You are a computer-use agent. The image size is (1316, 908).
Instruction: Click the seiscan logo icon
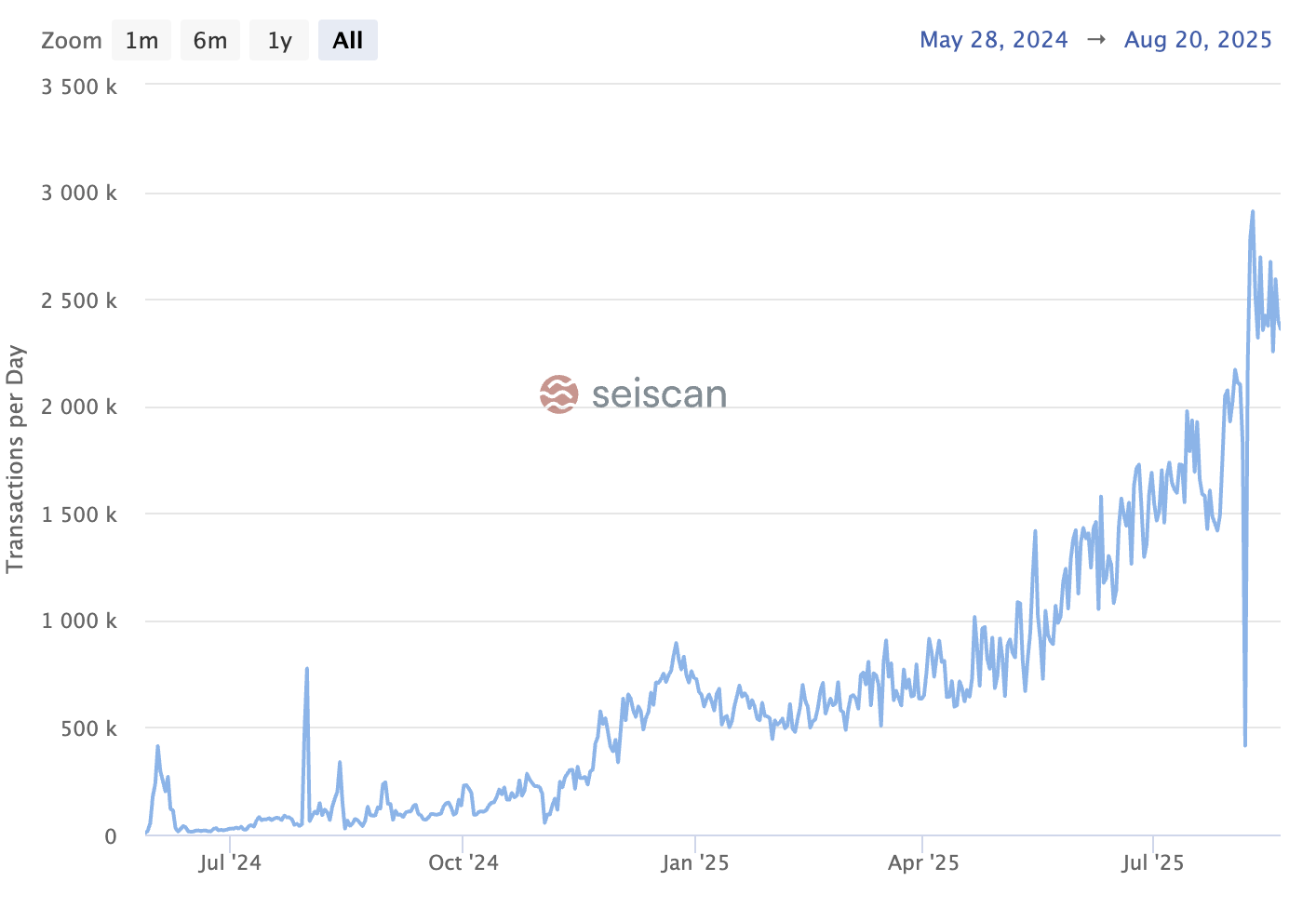(x=559, y=394)
